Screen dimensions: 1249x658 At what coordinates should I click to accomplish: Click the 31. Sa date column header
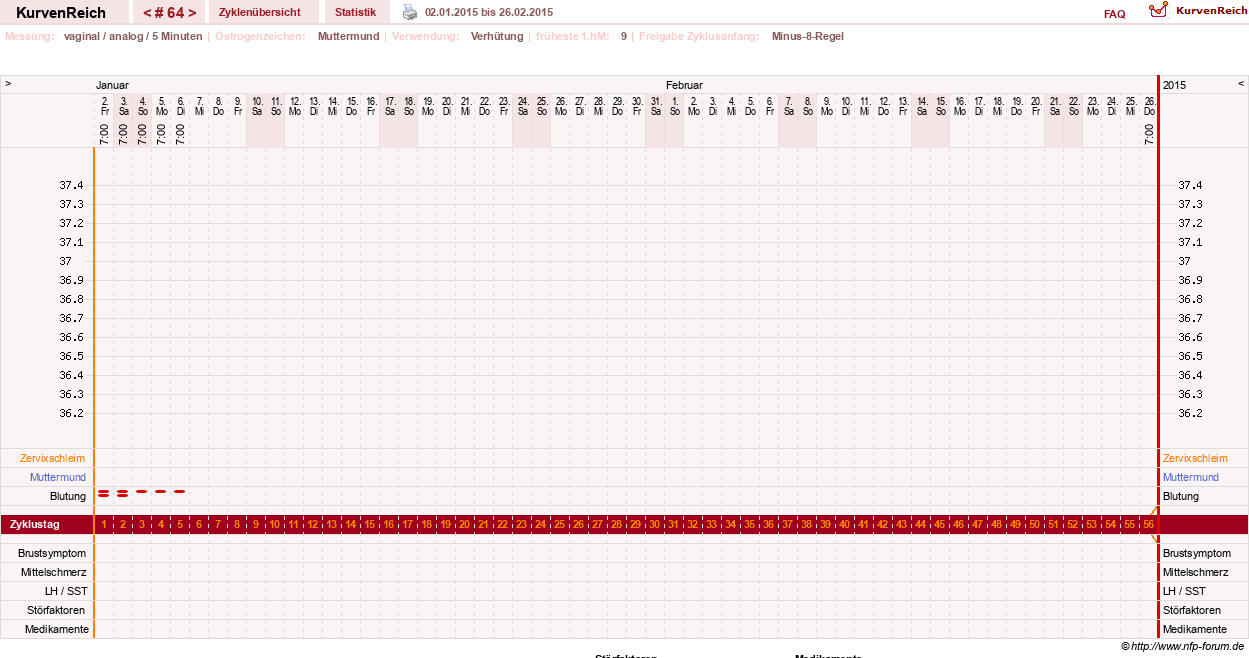coord(655,105)
